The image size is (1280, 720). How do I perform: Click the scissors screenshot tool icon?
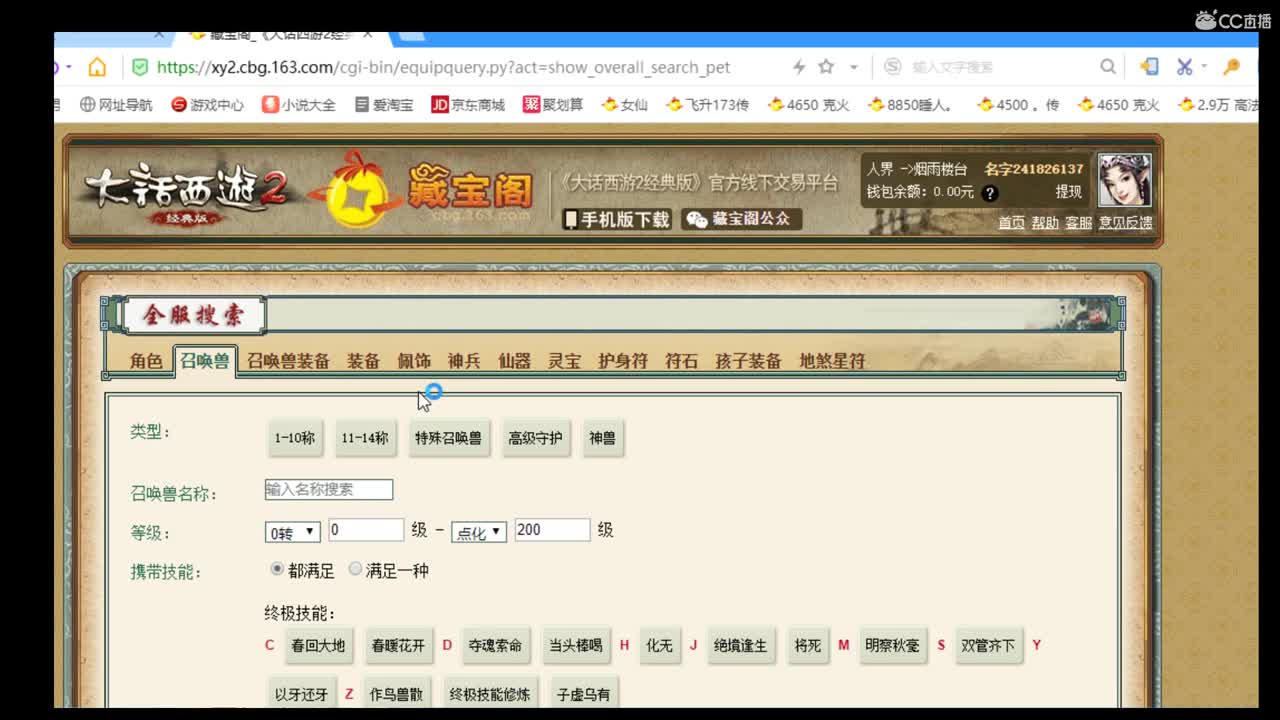point(1185,67)
